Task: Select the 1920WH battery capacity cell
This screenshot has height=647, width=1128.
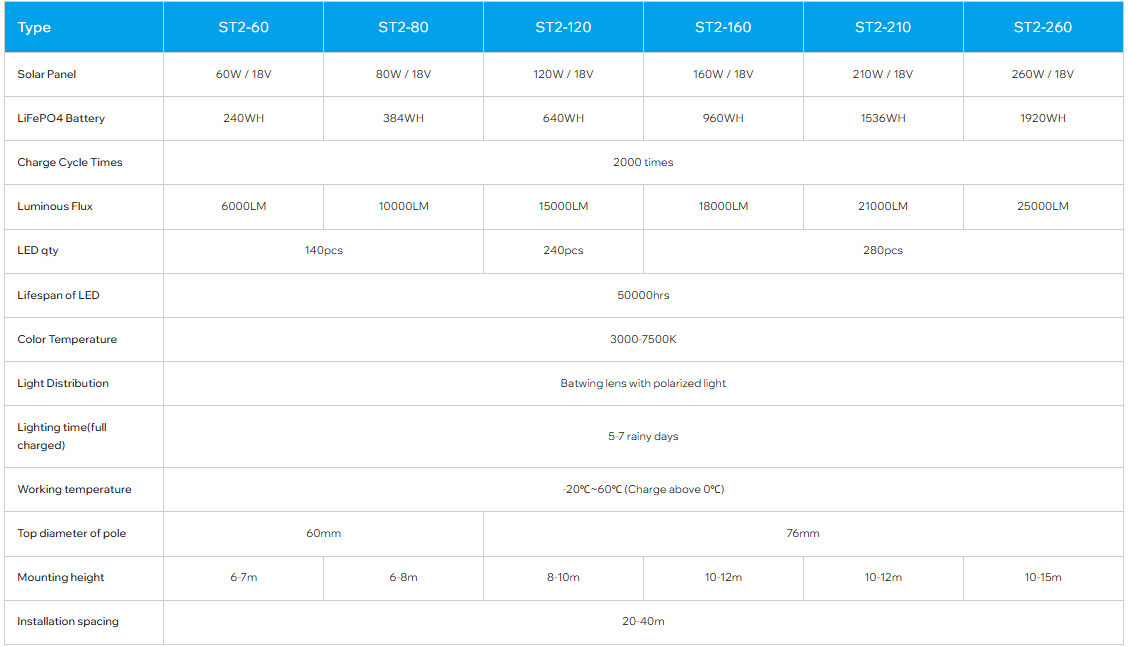Action: coord(1043,118)
